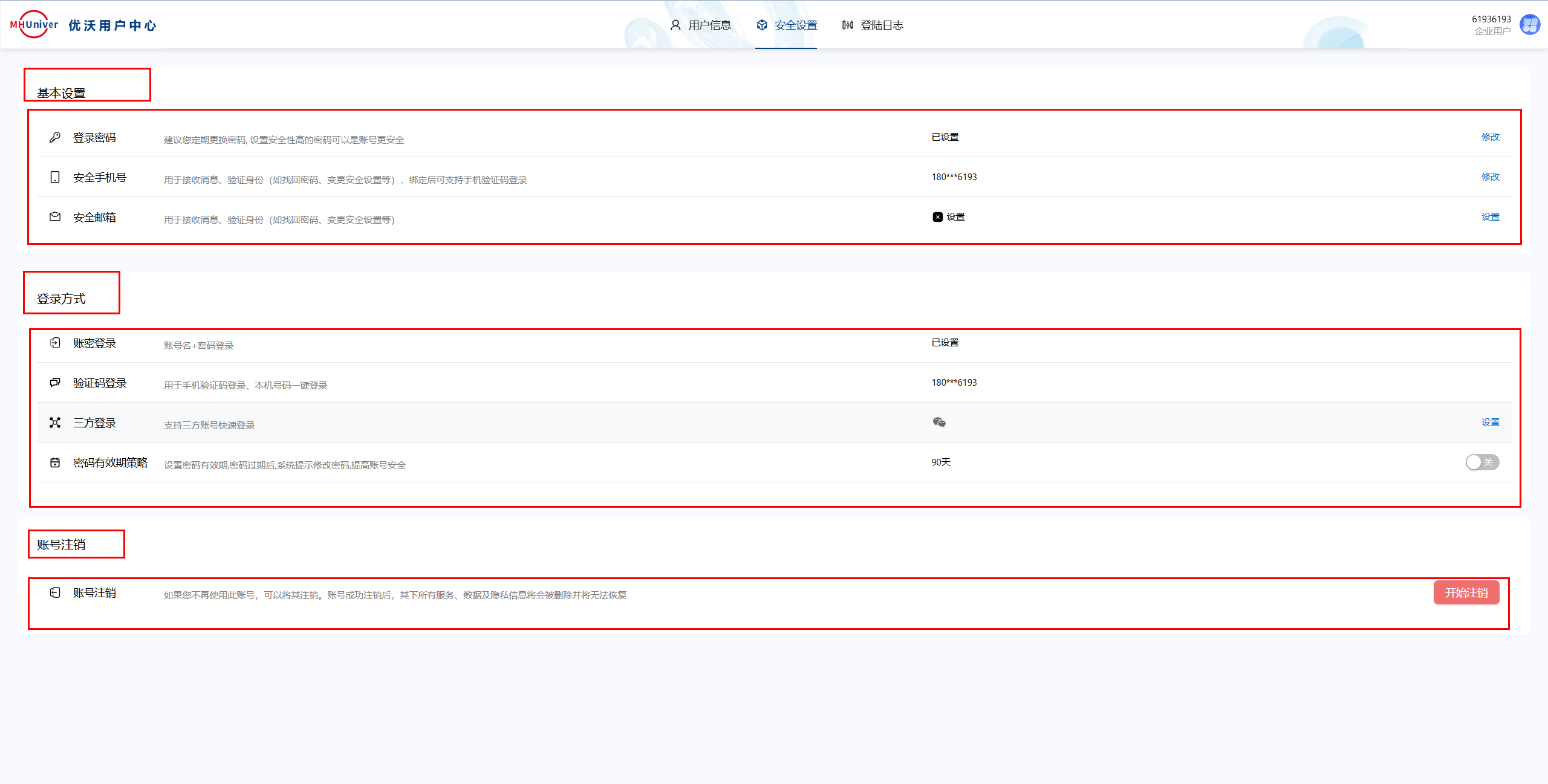Click 设置 link for 安全邮箱

(x=1490, y=217)
